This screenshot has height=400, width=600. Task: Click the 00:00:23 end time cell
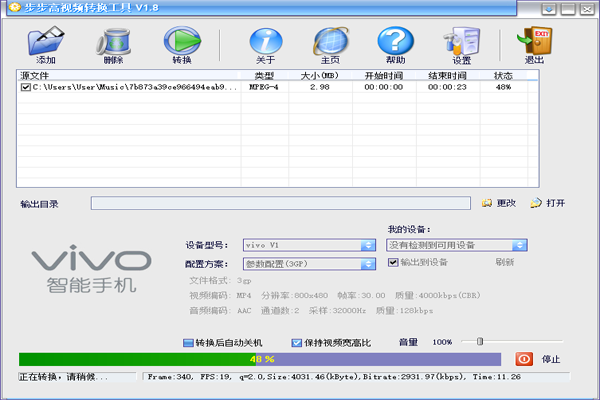coord(447,87)
